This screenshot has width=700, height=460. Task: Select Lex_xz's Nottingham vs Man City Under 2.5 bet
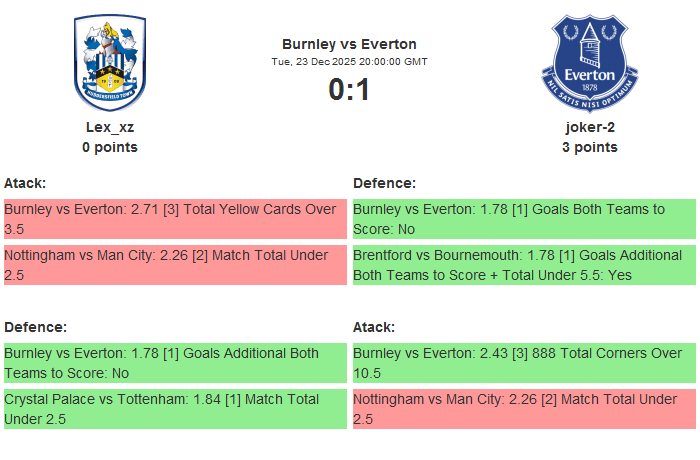(175, 265)
